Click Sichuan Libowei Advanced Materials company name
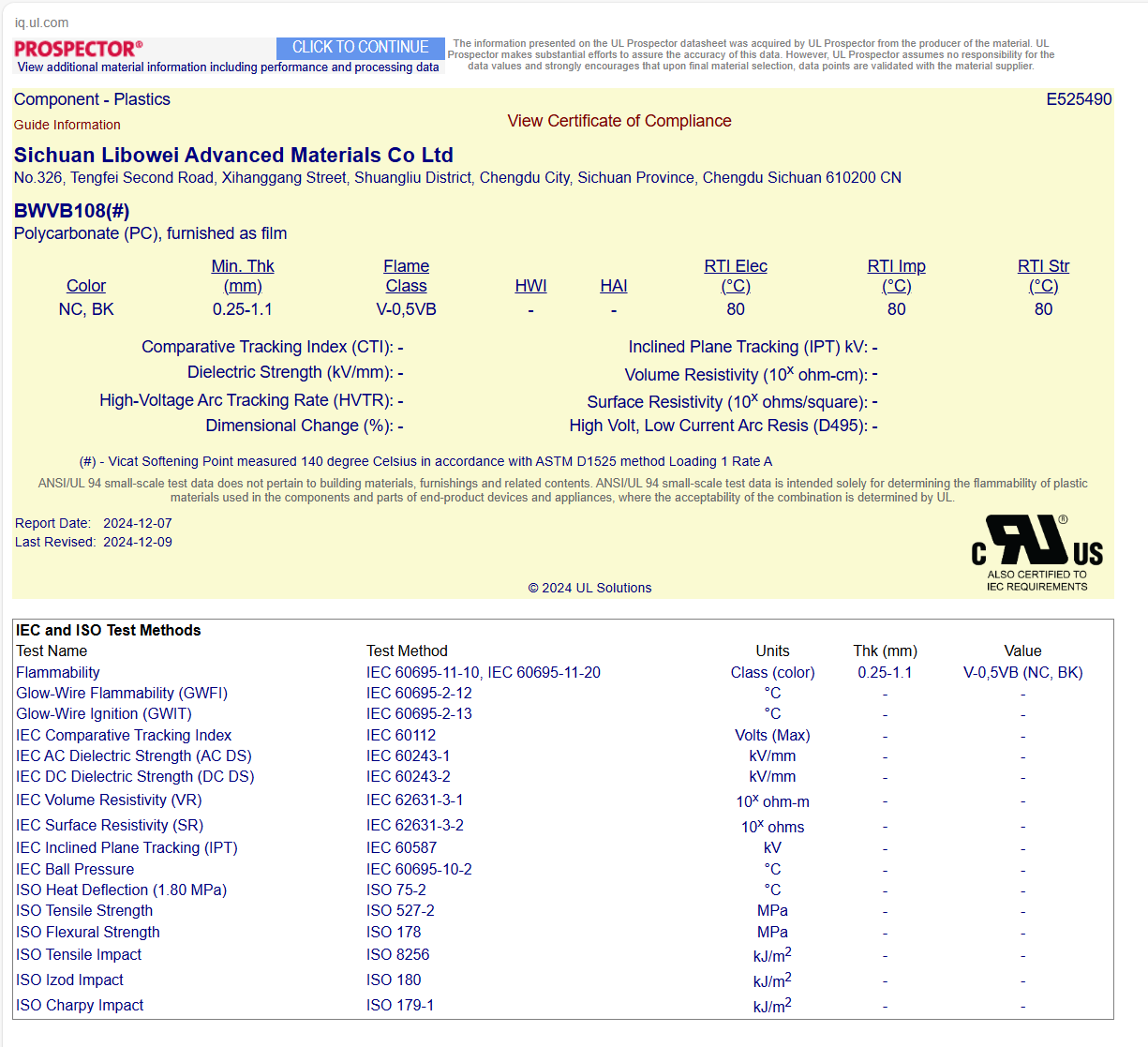This screenshot has width=1148, height=1047. click(233, 156)
